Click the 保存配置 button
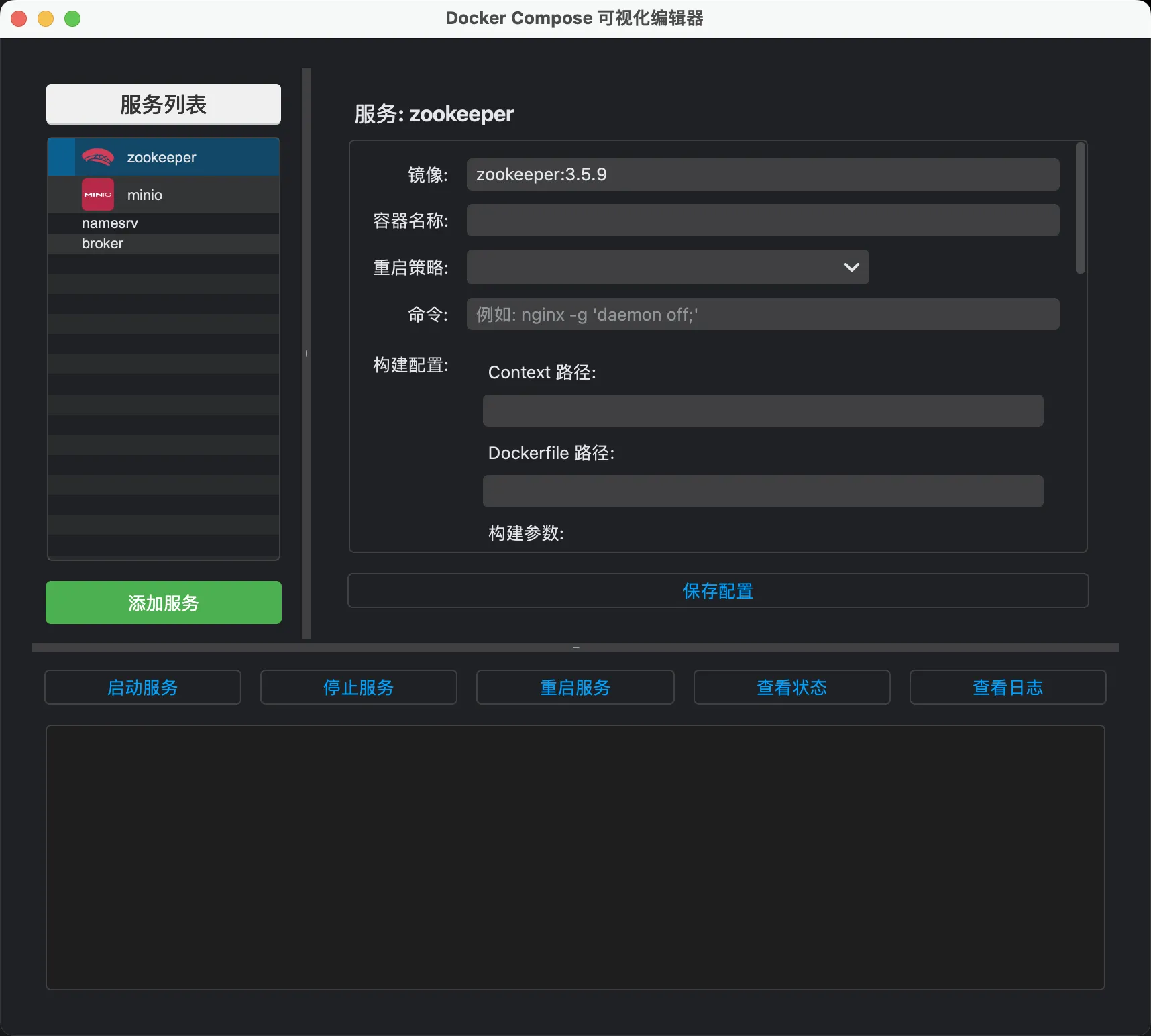Image resolution: width=1151 pixels, height=1036 pixels. [x=718, y=590]
